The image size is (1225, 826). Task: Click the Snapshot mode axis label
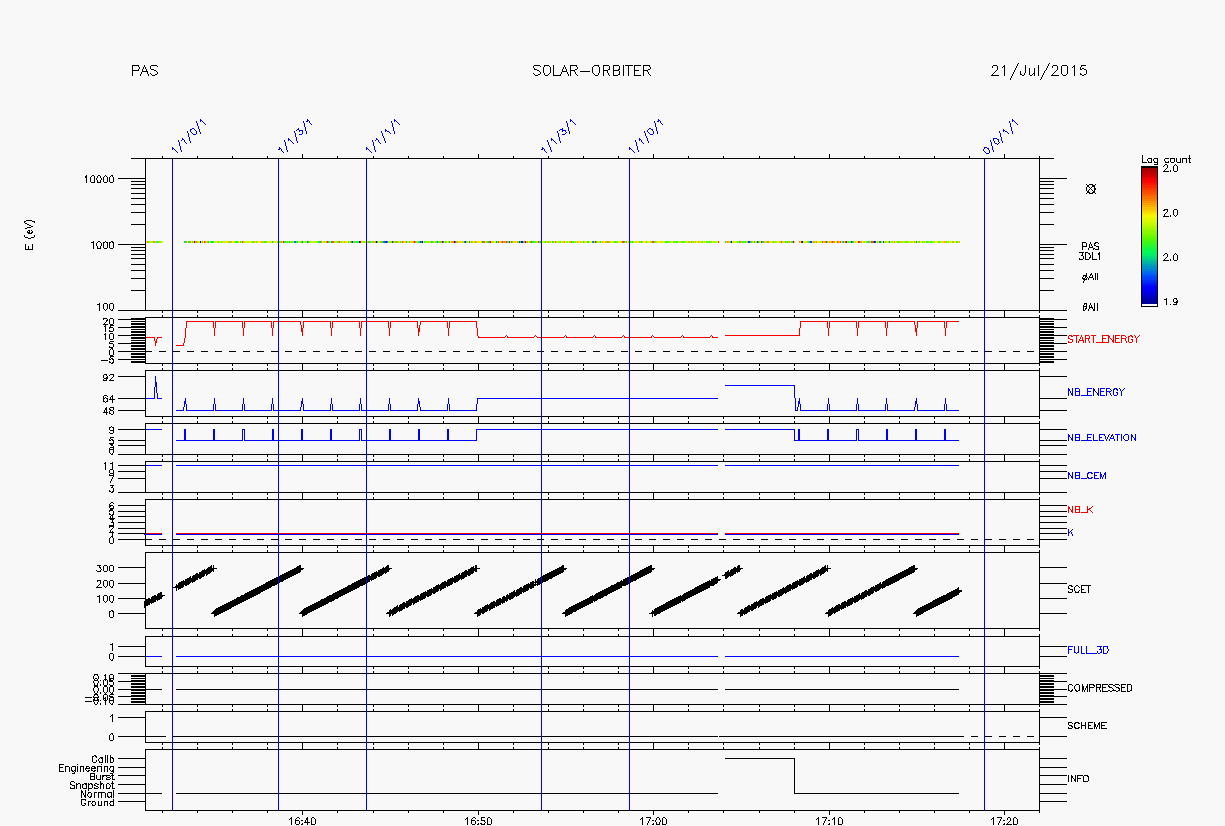pyautogui.click(x=92, y=786)
